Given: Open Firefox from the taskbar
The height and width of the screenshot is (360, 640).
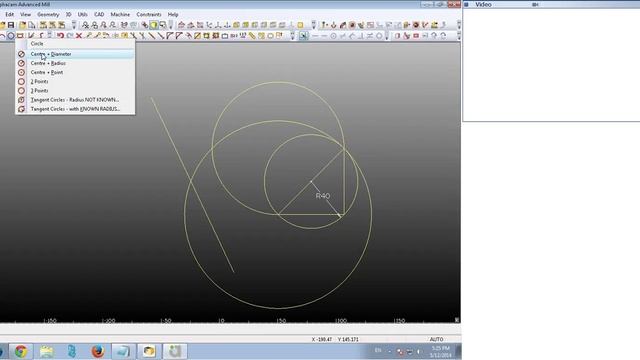Looking at the screenshot, I should [x=98, y=351].
